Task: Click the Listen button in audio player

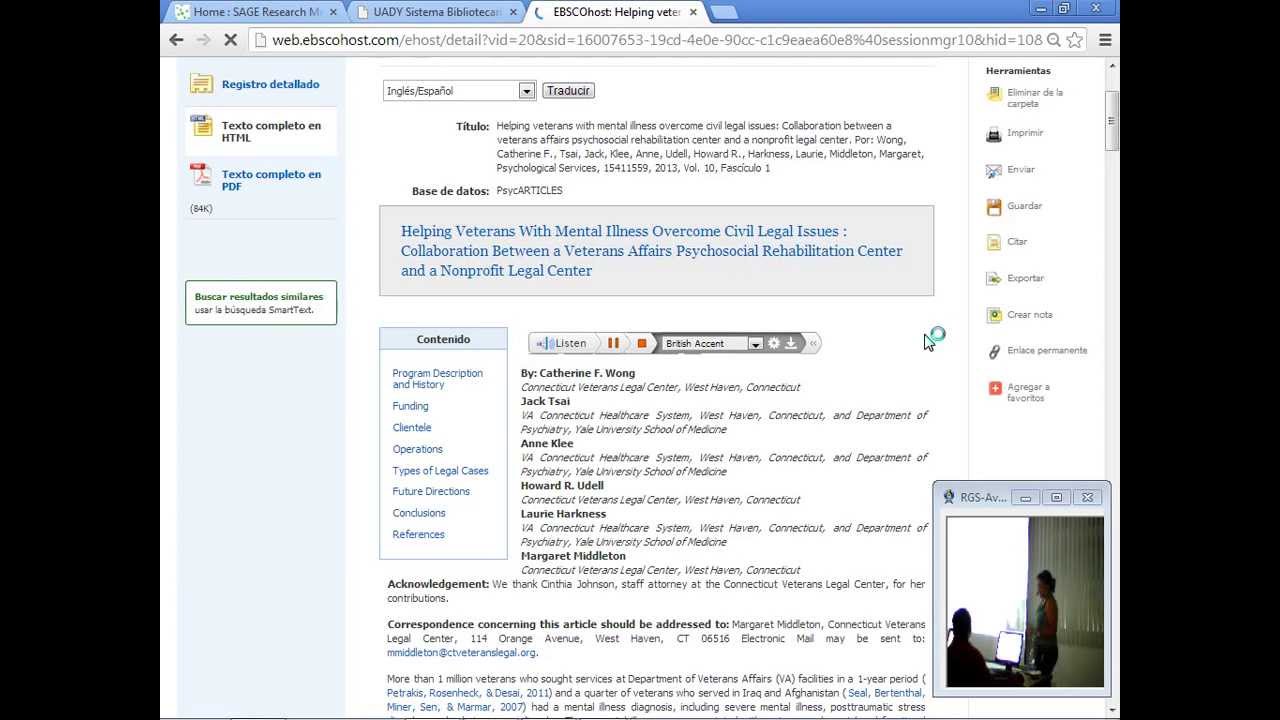Action: coord(562,343)
